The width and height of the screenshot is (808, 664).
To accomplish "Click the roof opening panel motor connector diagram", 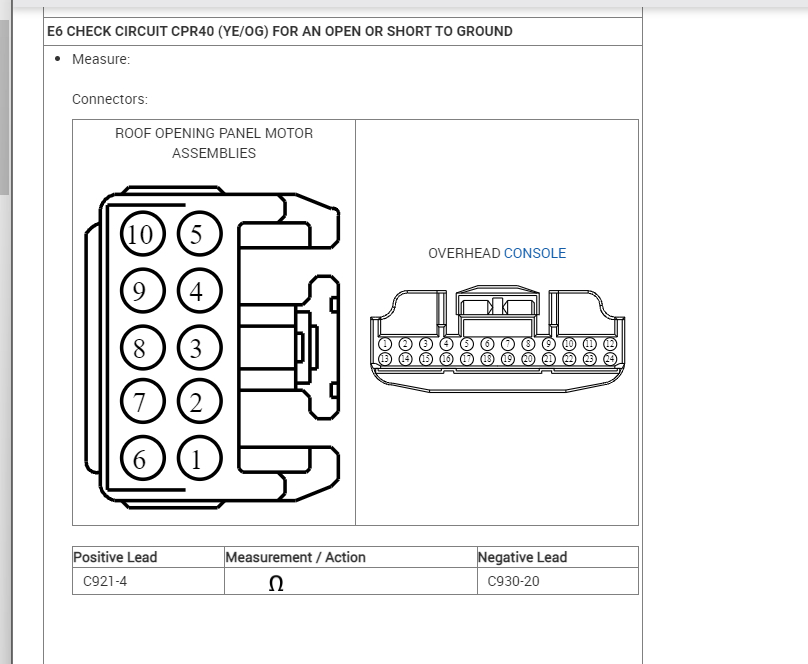I will (212, 348).
